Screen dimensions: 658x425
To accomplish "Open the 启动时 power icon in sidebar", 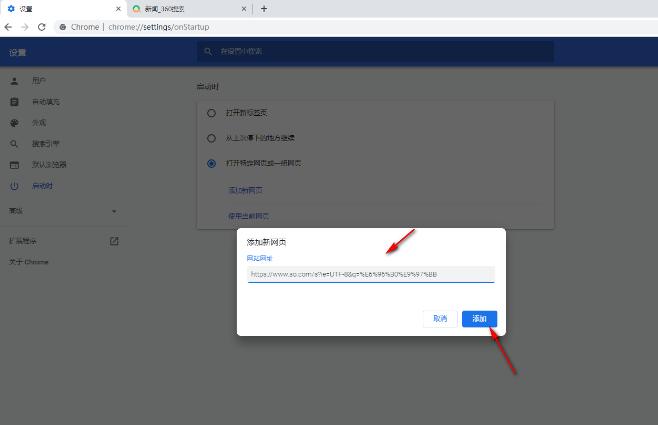I will click(14, 185).
